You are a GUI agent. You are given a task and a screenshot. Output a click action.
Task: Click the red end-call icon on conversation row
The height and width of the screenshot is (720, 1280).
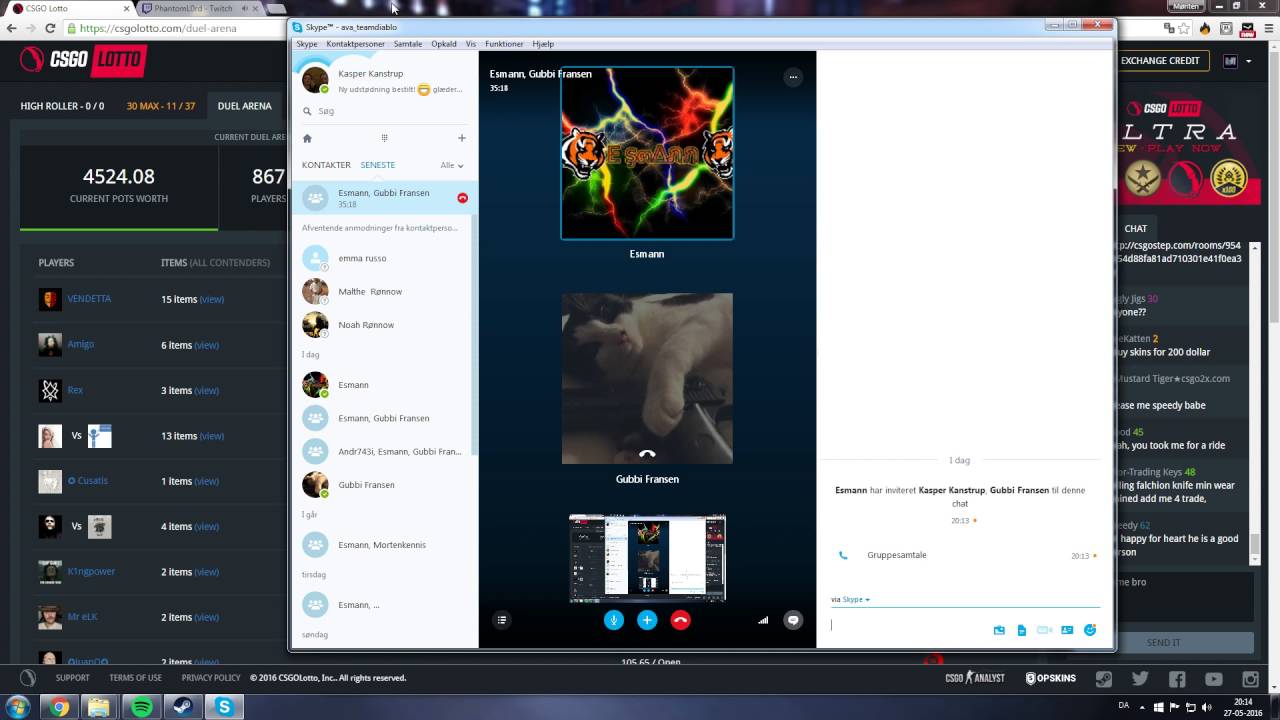pyautogui.click(x=462, y=198)
